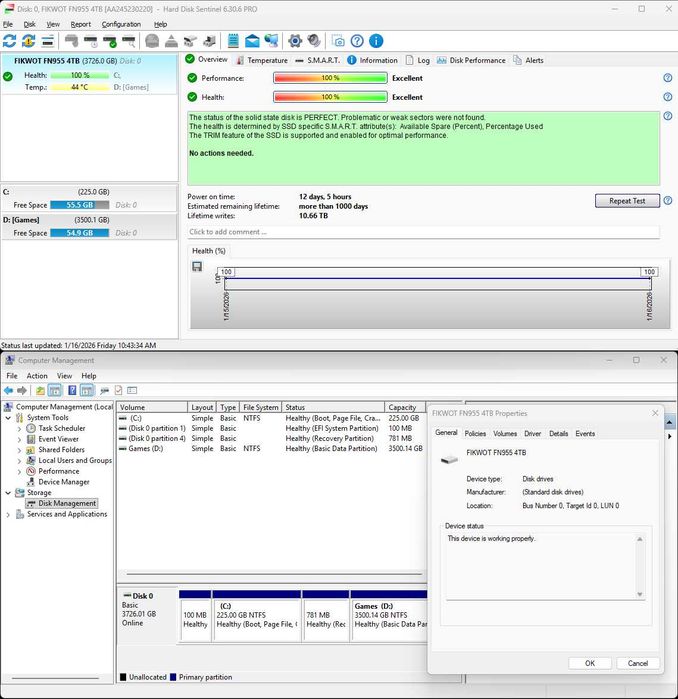Viewport: 678px width, 699px height.
Task: Click the refresh disk status icon in Hard Disk Sentinel
Action: click(9, 41)
